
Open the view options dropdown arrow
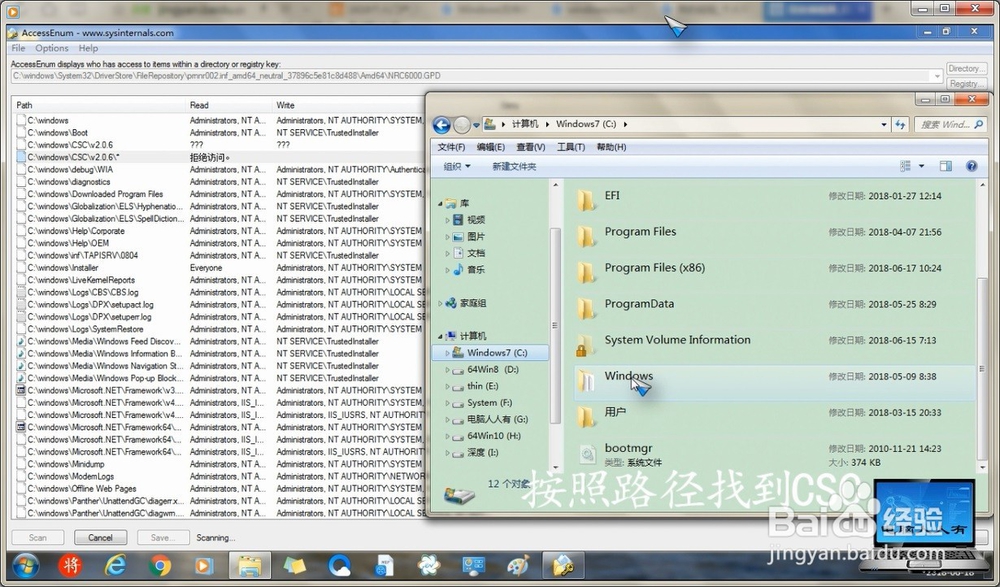pyautogui.click(x=922, y=166)
